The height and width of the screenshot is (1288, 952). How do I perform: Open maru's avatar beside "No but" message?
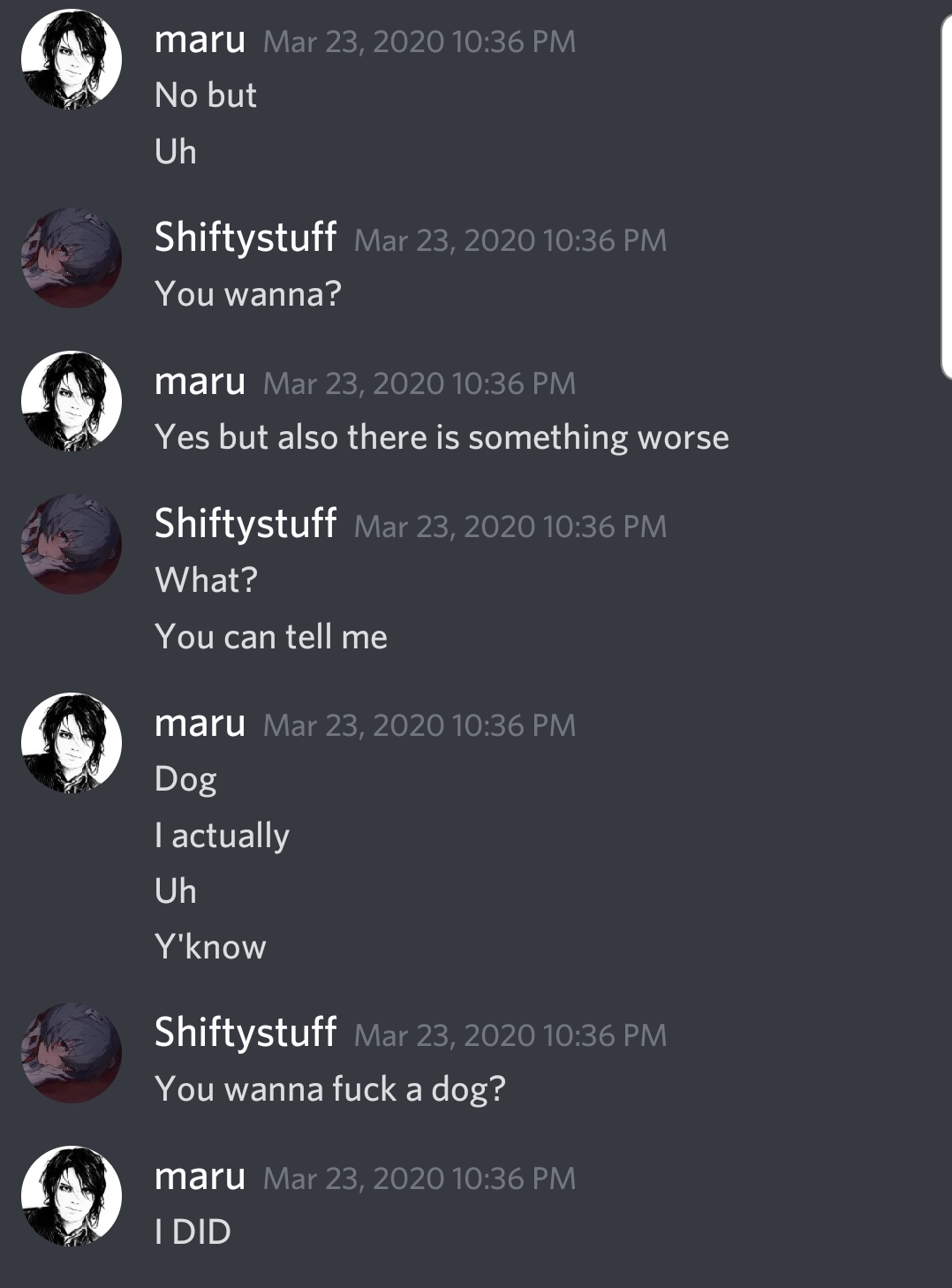tap(72, 59)
